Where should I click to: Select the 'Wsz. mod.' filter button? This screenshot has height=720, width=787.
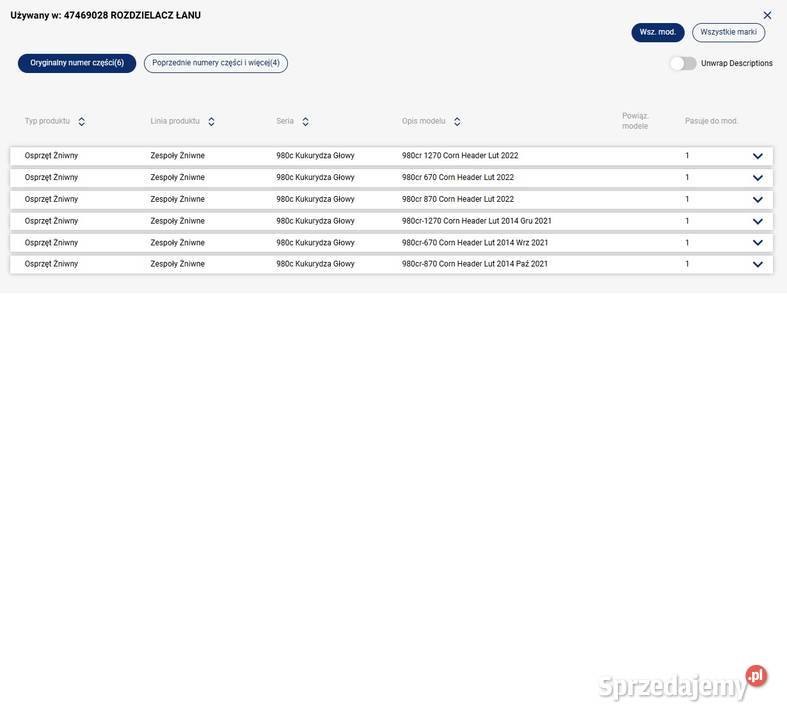coord(658,32)
